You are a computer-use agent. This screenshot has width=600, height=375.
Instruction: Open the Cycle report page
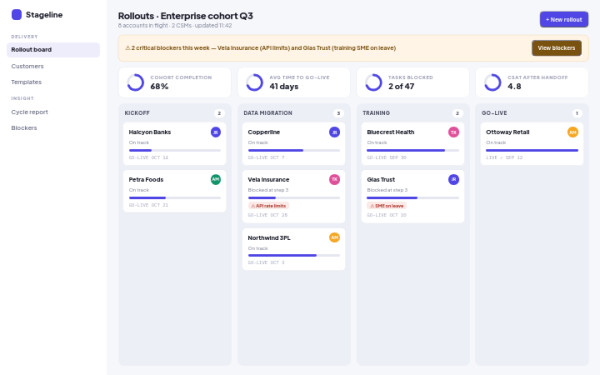(x=53, y=112)
